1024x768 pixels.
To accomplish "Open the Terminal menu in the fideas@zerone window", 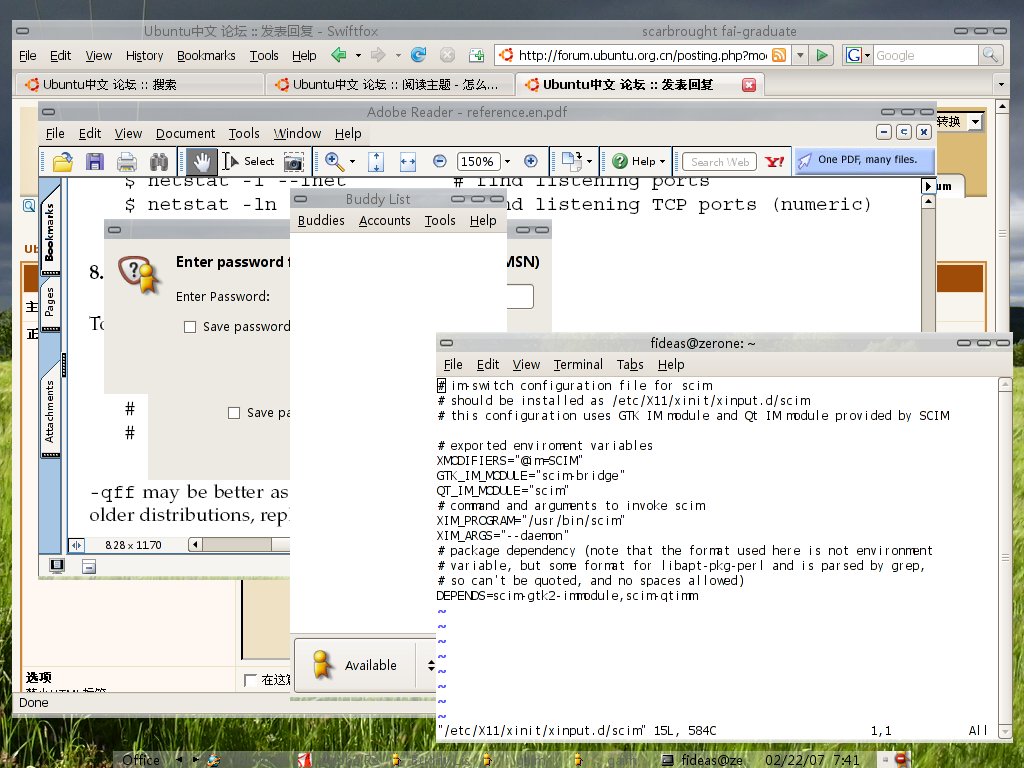I will (578, 364).
